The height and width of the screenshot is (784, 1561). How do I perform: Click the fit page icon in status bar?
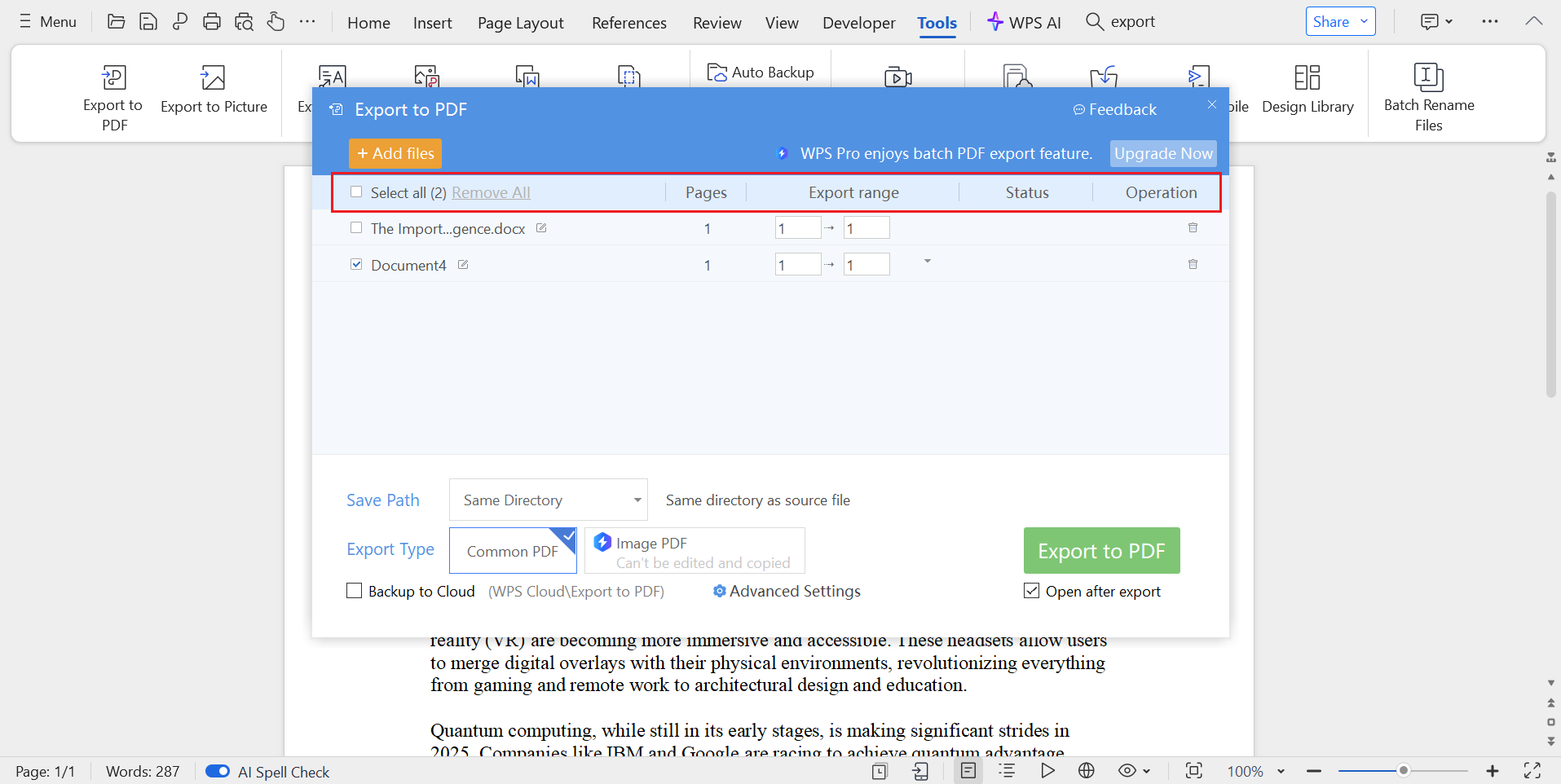pyautogui.click(x=1193, y=770)
